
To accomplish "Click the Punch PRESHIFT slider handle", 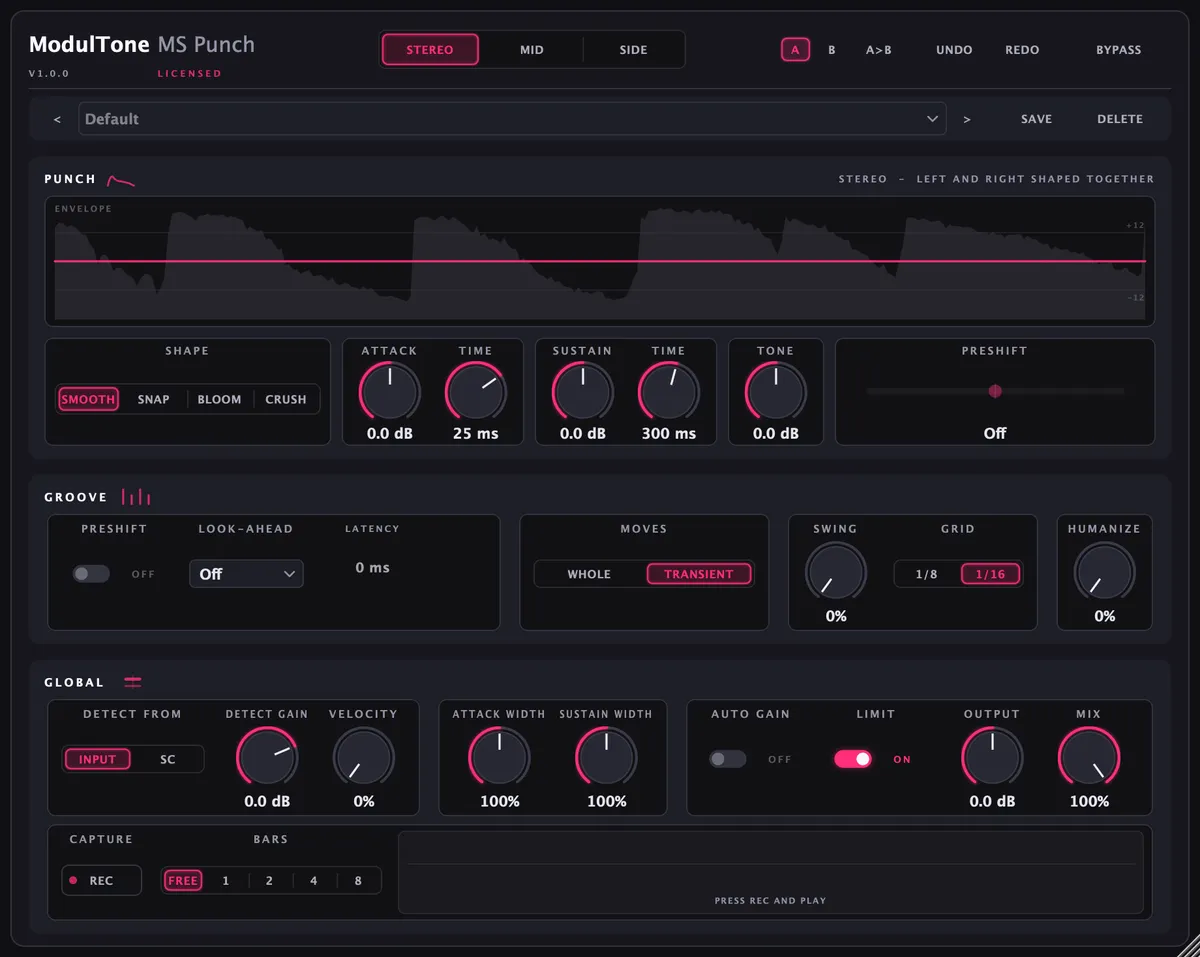I will (x=995, y=391).
